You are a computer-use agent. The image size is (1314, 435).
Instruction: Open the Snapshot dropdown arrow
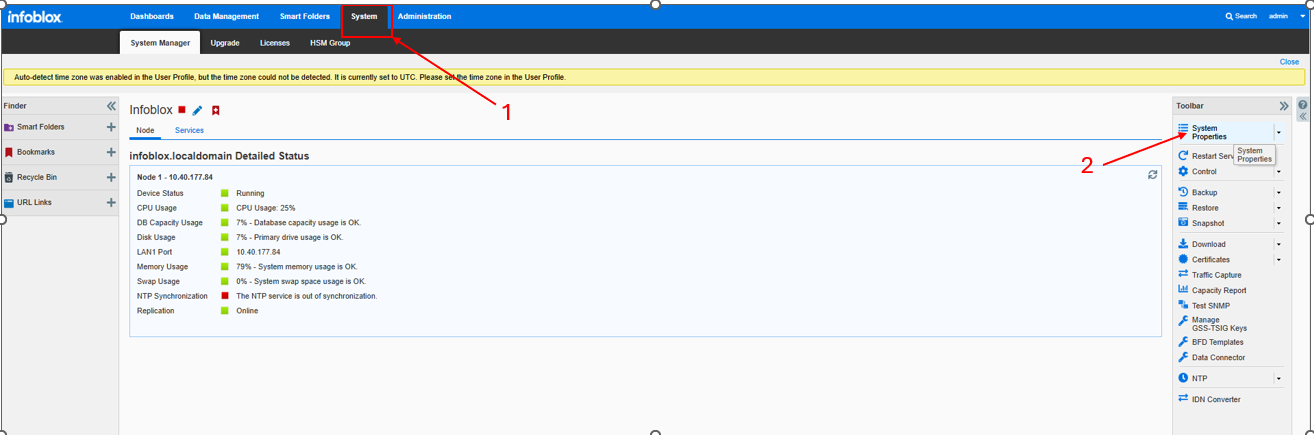coord(1278,223)
